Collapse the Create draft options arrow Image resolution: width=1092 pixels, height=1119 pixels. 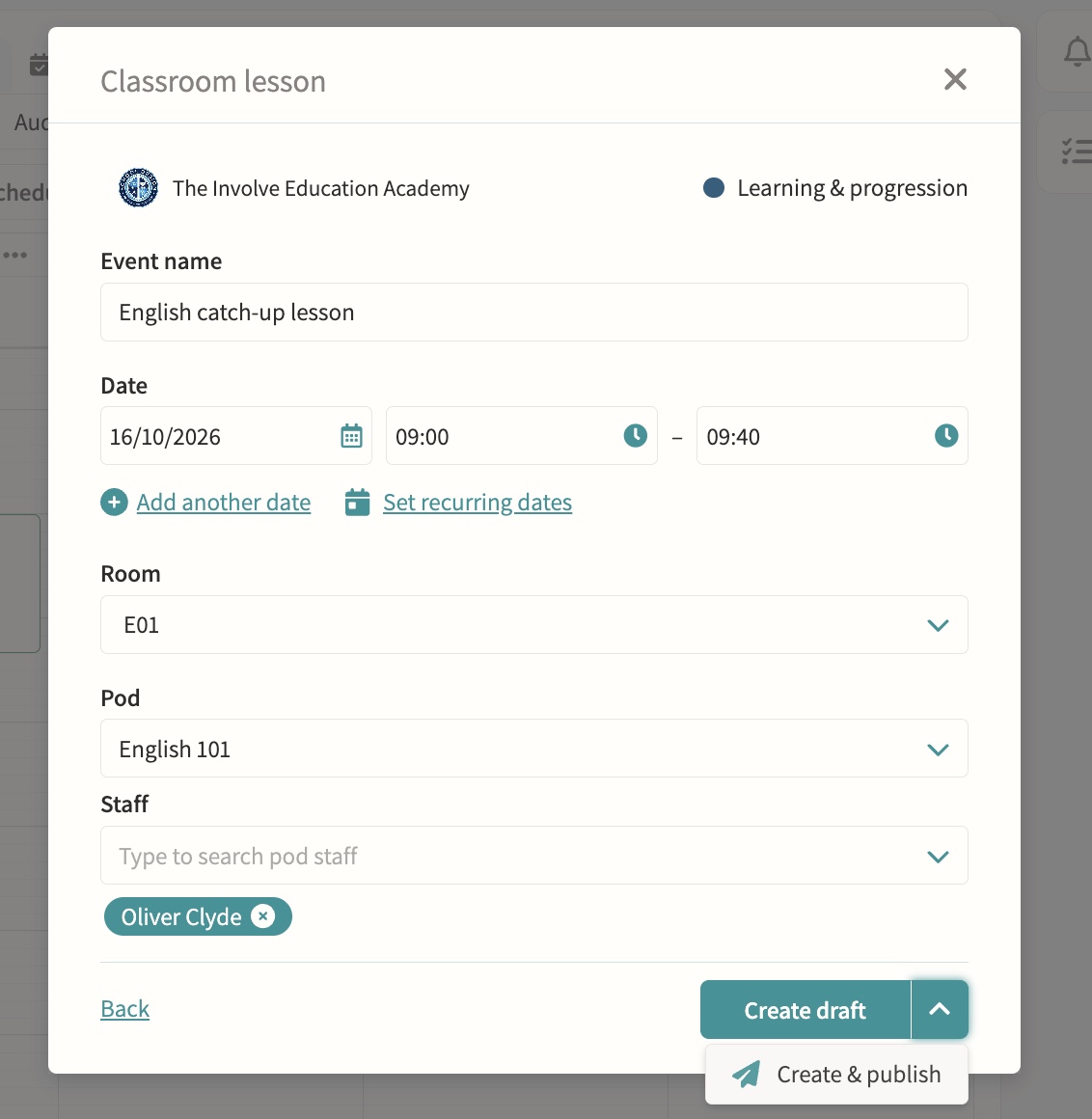click(940, 1009)
